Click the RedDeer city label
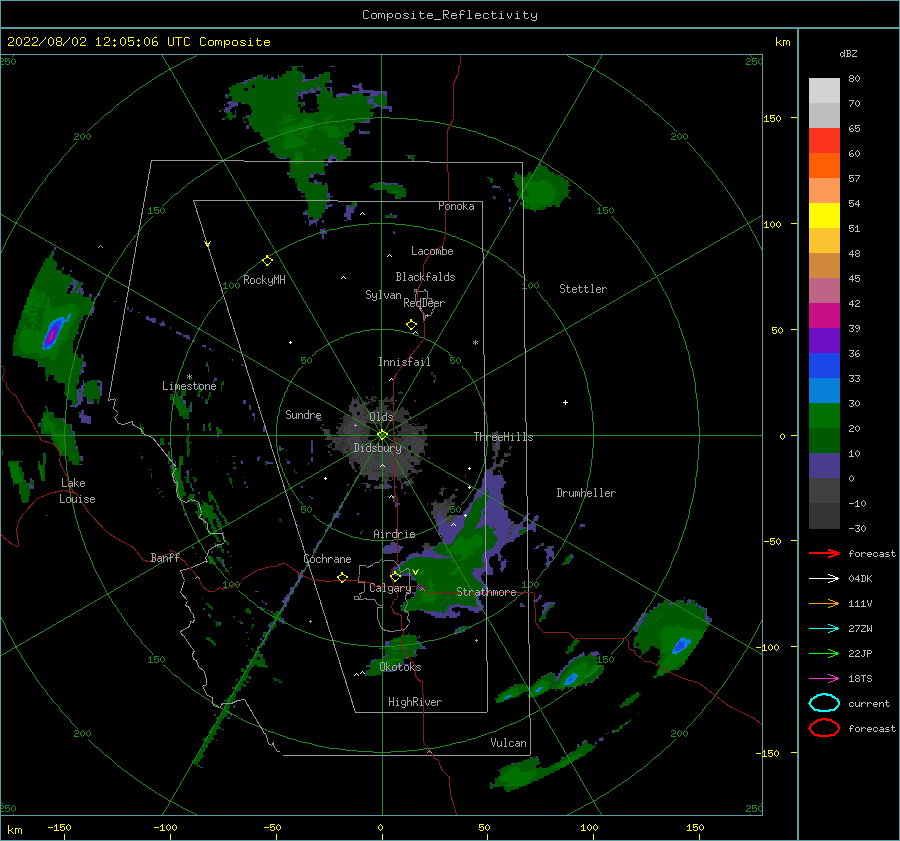Viewport: 900px width, 841px height. pos(424,303)
